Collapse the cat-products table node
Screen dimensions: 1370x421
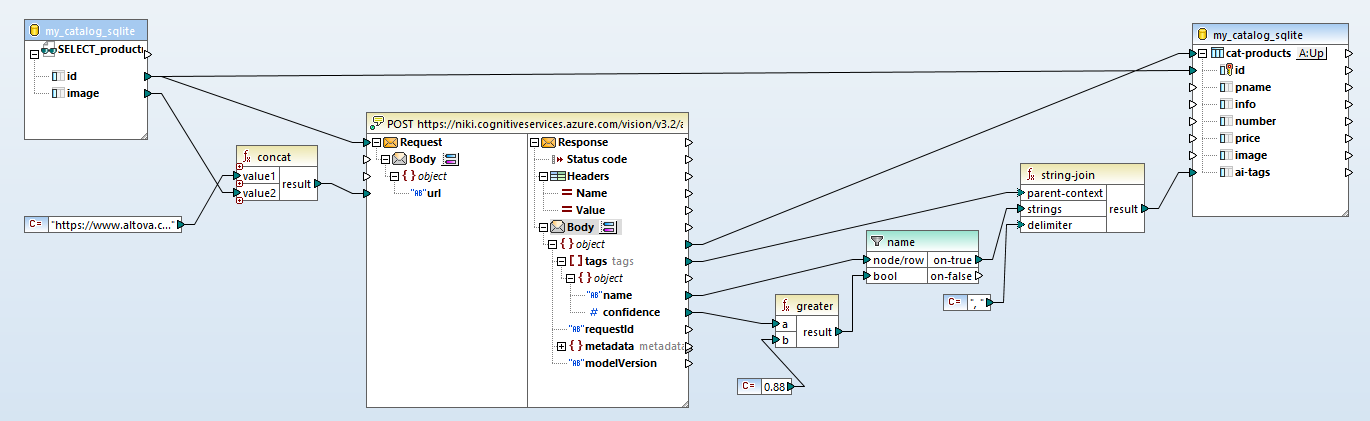pos(1203,53)
